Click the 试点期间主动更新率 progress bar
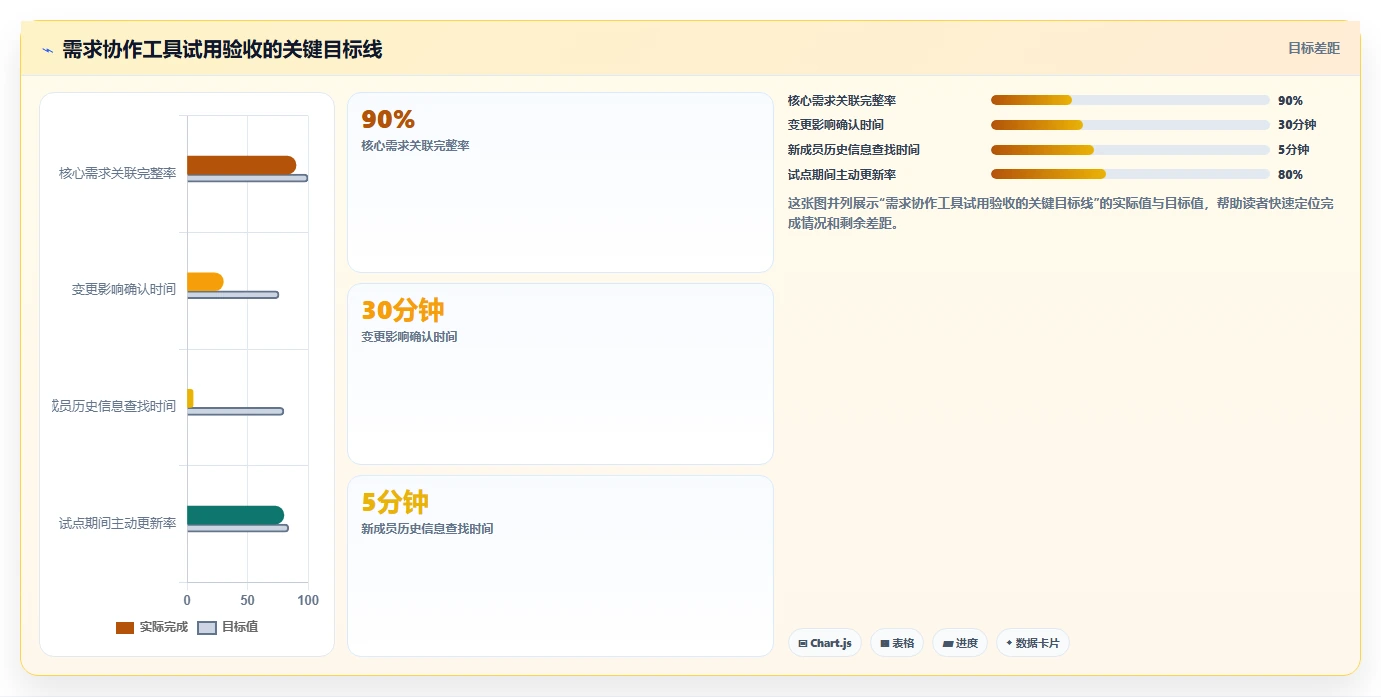This screenshot has width=1381, height=697. [1130, 174]
